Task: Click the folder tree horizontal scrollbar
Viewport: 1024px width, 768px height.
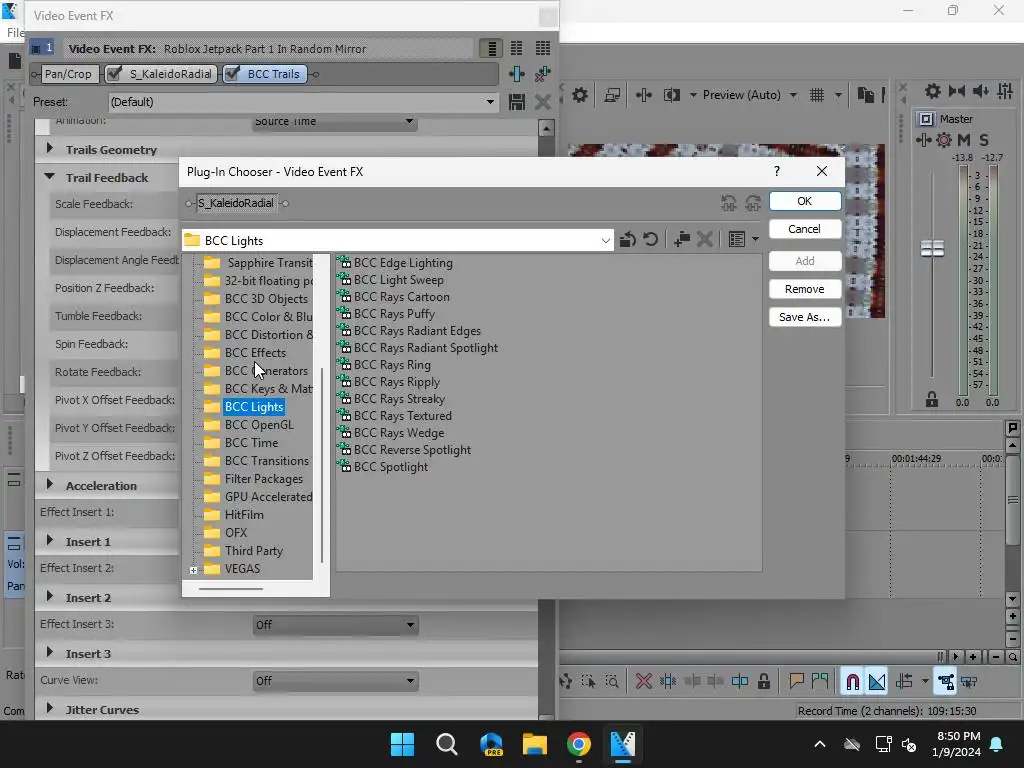Action: pos(231,588)
